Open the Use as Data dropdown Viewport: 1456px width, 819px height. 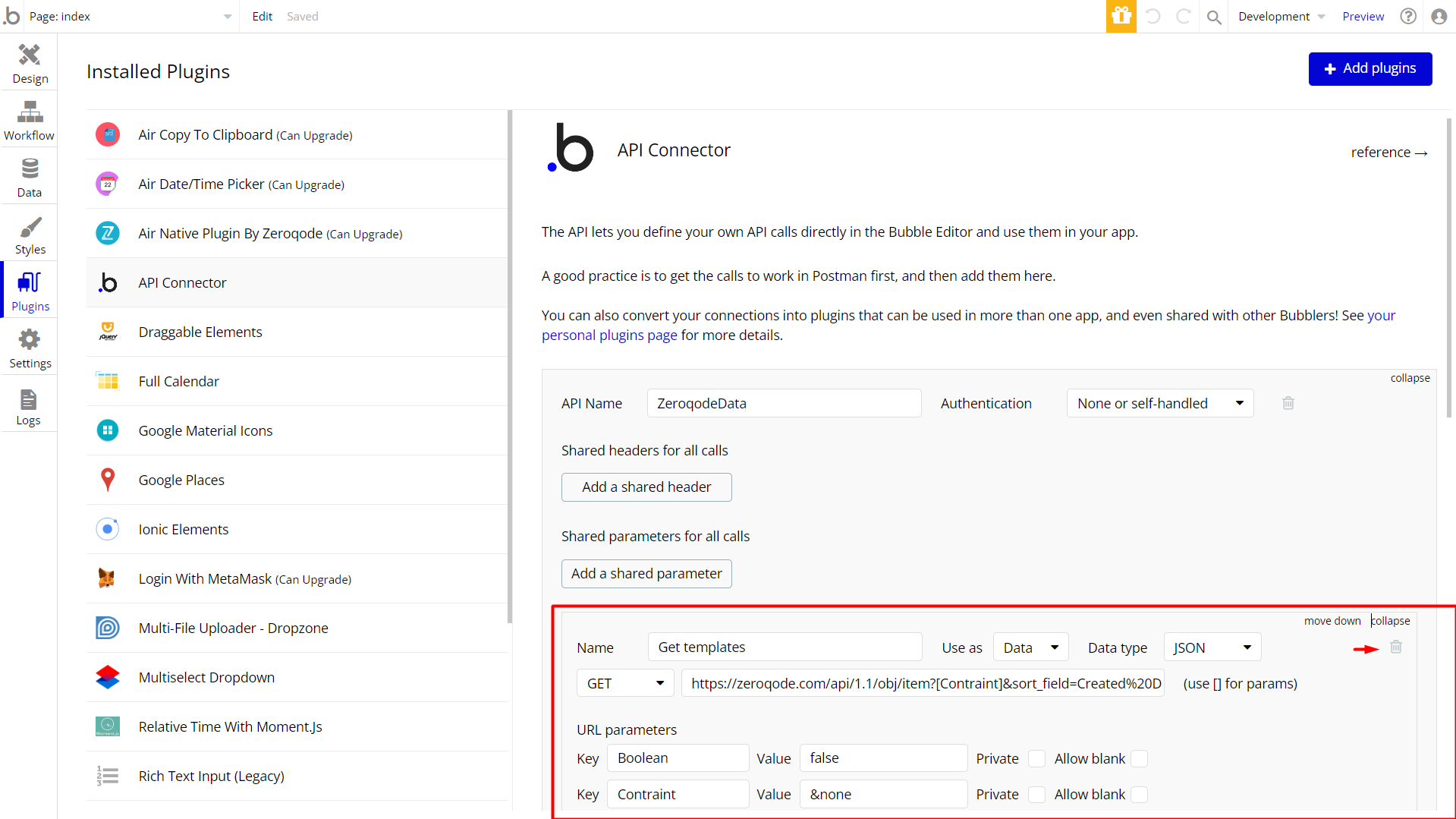pos(1030,647)
